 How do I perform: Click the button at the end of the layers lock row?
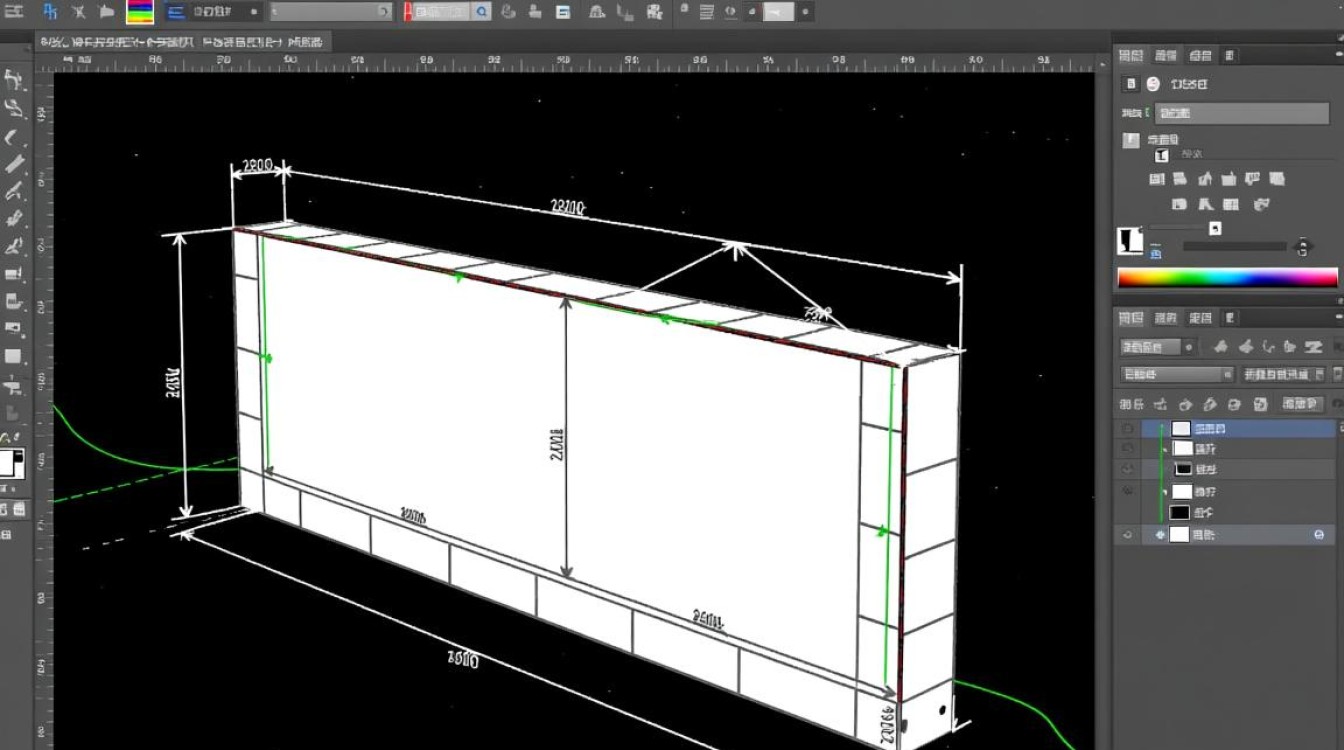(x=1302, y=404)
